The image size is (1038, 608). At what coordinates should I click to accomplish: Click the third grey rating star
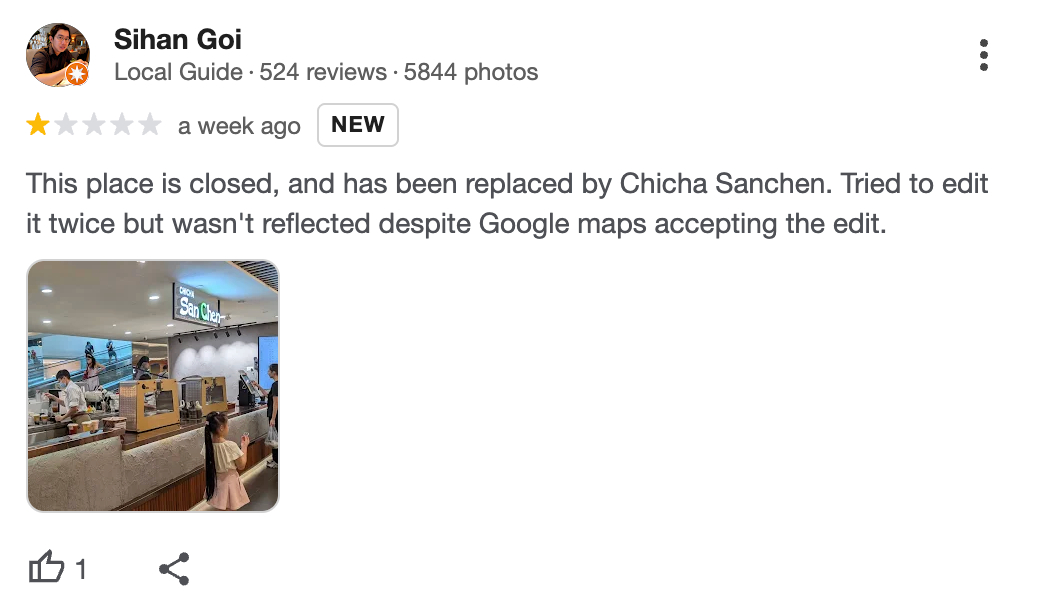coord(94,125)
